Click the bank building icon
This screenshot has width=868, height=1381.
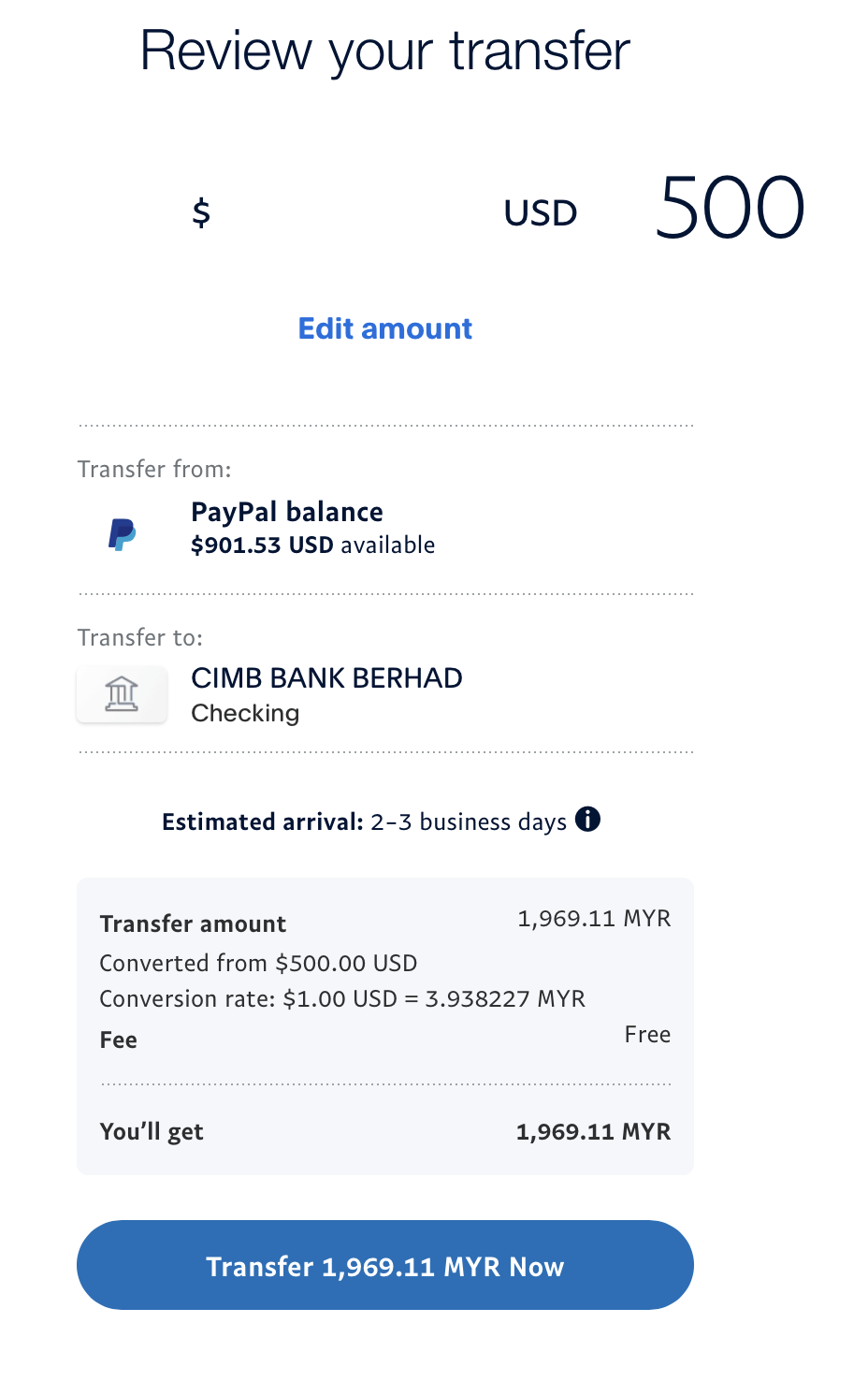click(x=122, y=694)
